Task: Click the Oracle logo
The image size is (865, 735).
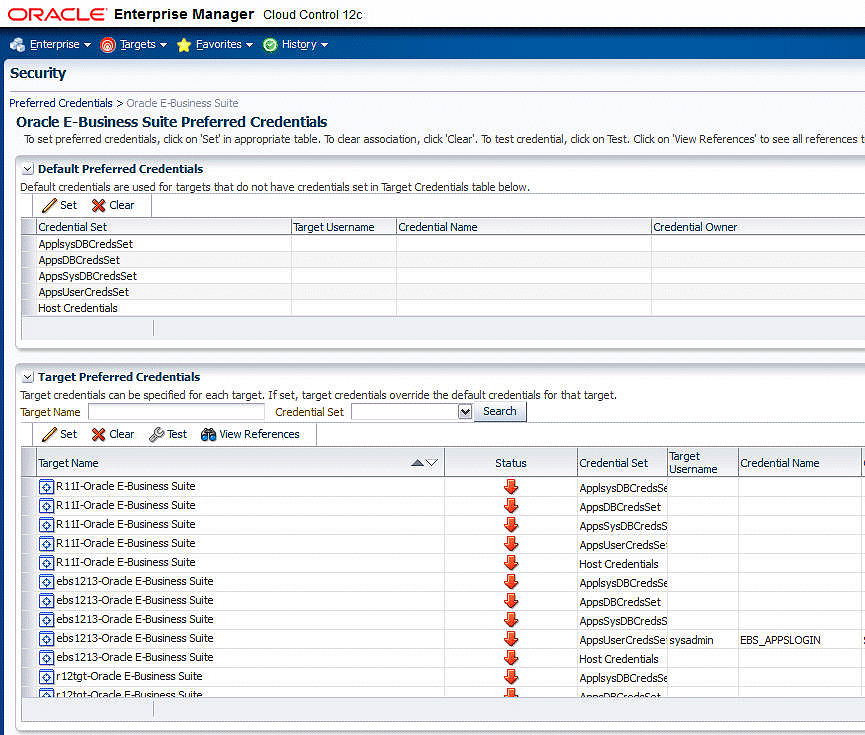Action: pos(57,14)
